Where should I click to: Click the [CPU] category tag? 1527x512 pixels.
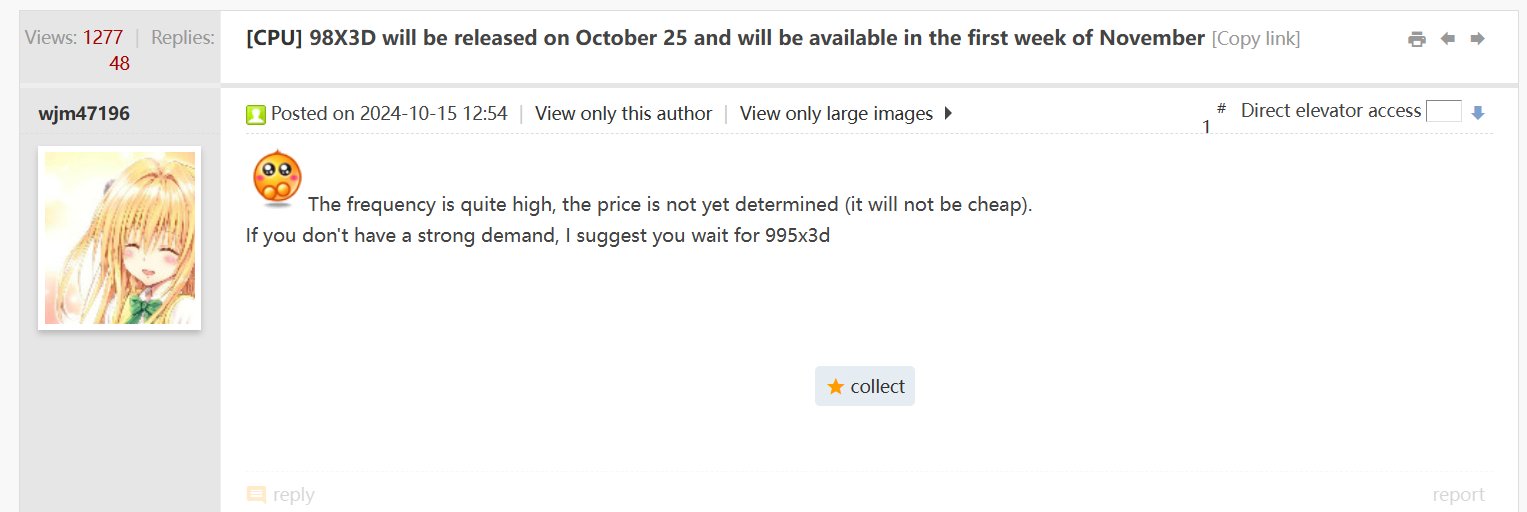[272, 38]
